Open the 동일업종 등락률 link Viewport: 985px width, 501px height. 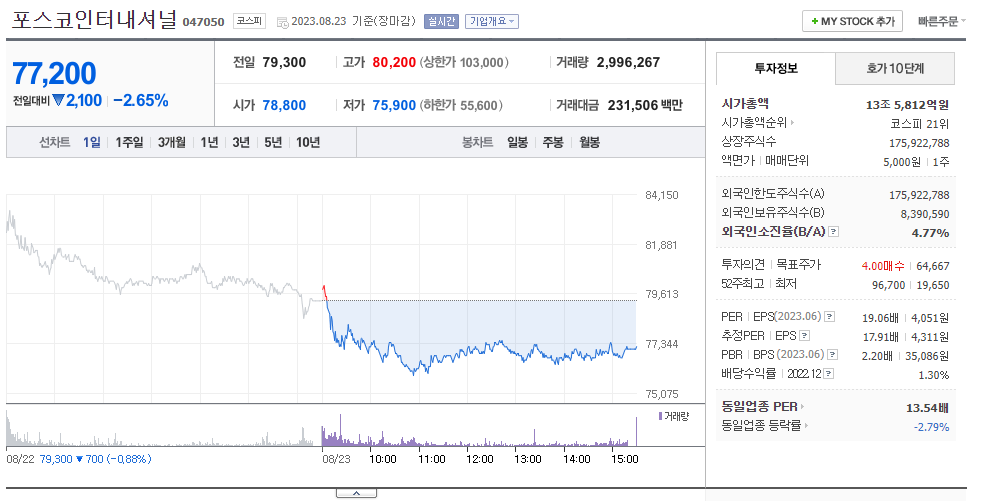[x=761, y=426]
